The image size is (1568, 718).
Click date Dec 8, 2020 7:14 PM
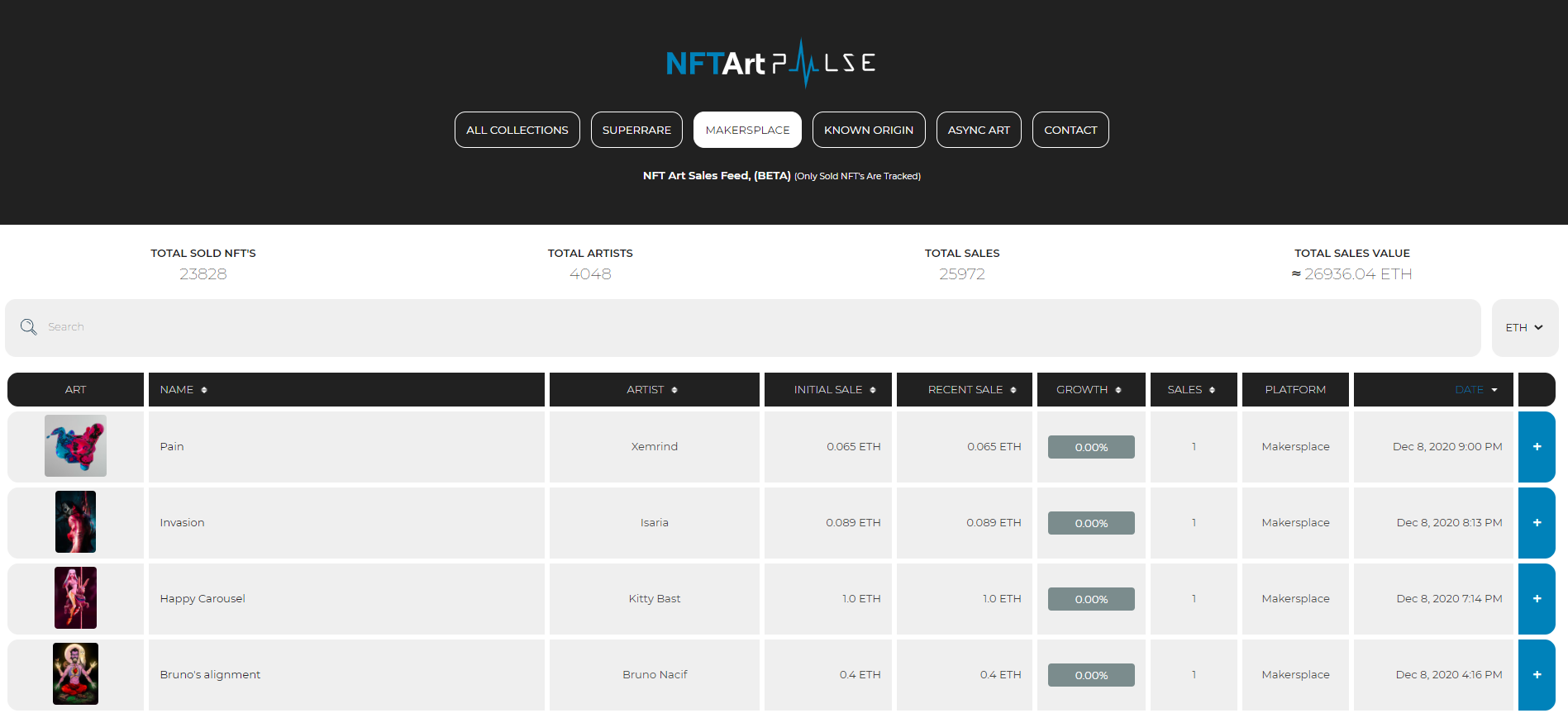point(1449,599)
